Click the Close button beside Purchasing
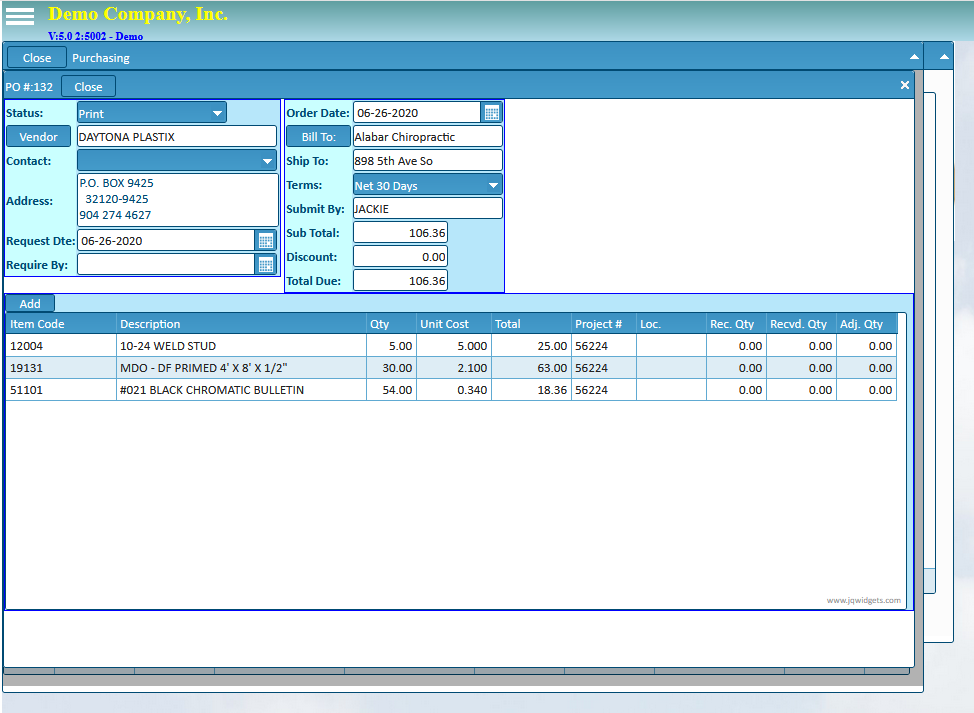Image resolution: width=974 pixels, height=713 pixels. 37,58
